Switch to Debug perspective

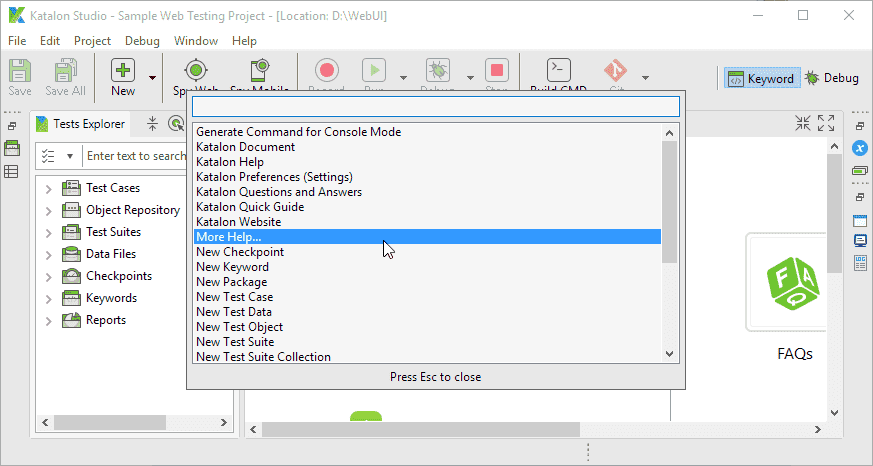(x=832, y=78)
